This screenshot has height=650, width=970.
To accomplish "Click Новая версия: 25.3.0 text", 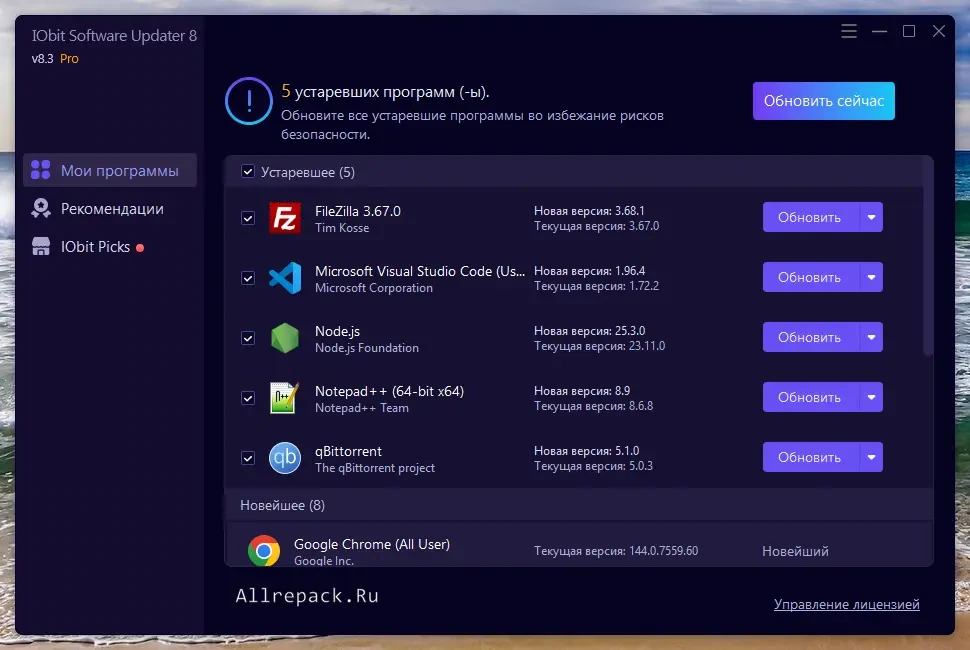I will click(590, 331).
